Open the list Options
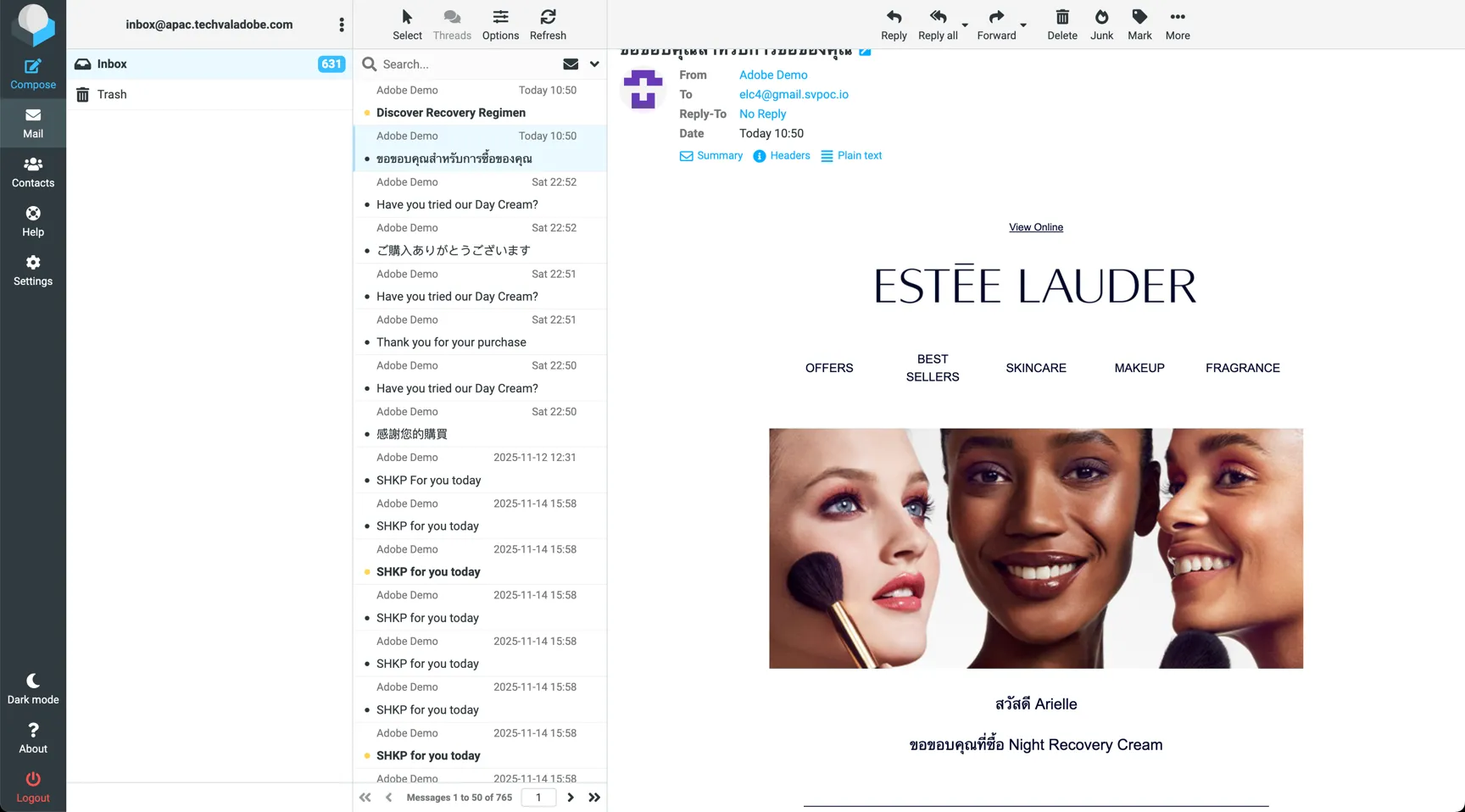The width and height of the screenshot is (1465, 812). point(500,25)
